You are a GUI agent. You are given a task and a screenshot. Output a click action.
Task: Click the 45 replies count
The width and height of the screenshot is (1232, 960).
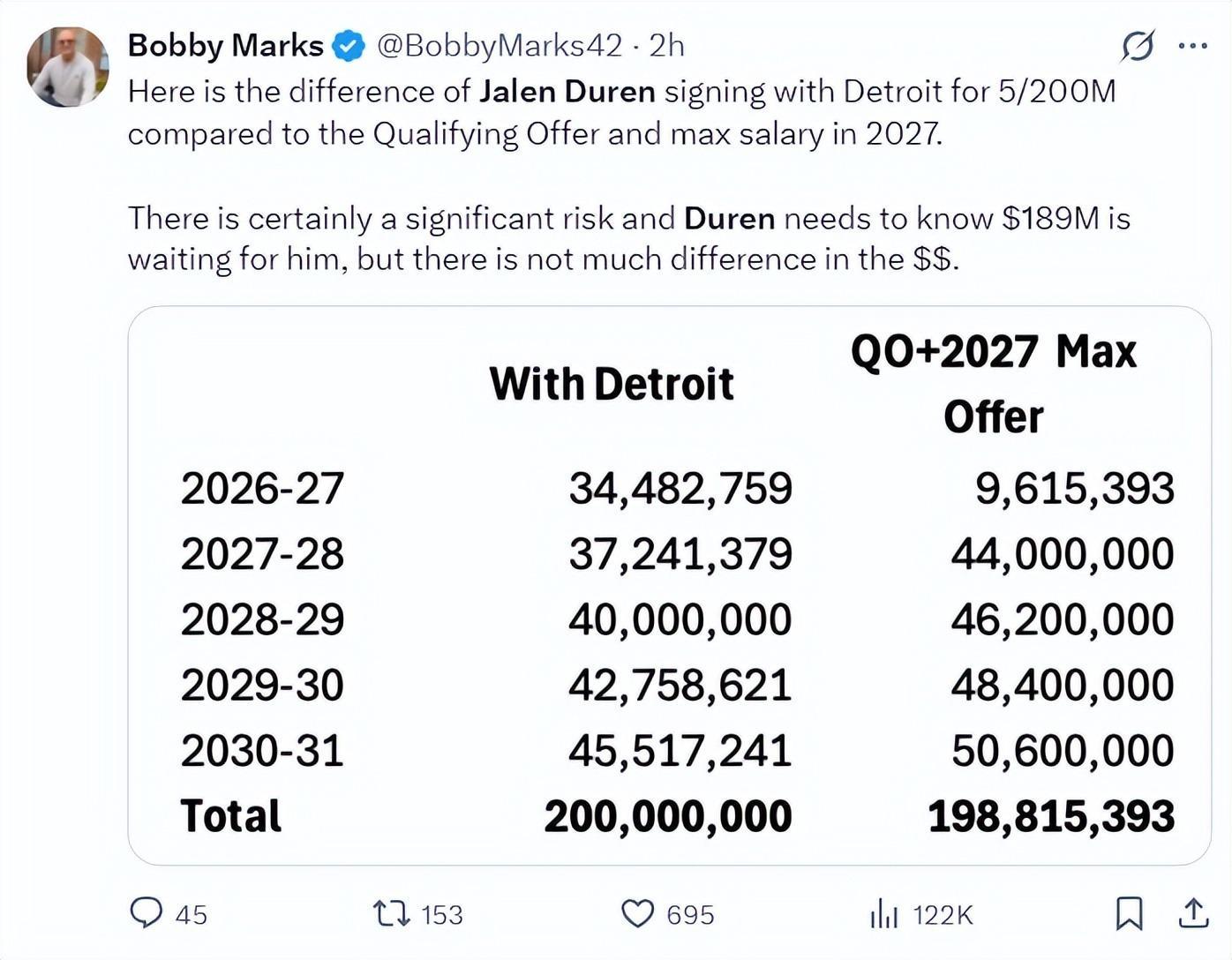click(x=191, y=915)
